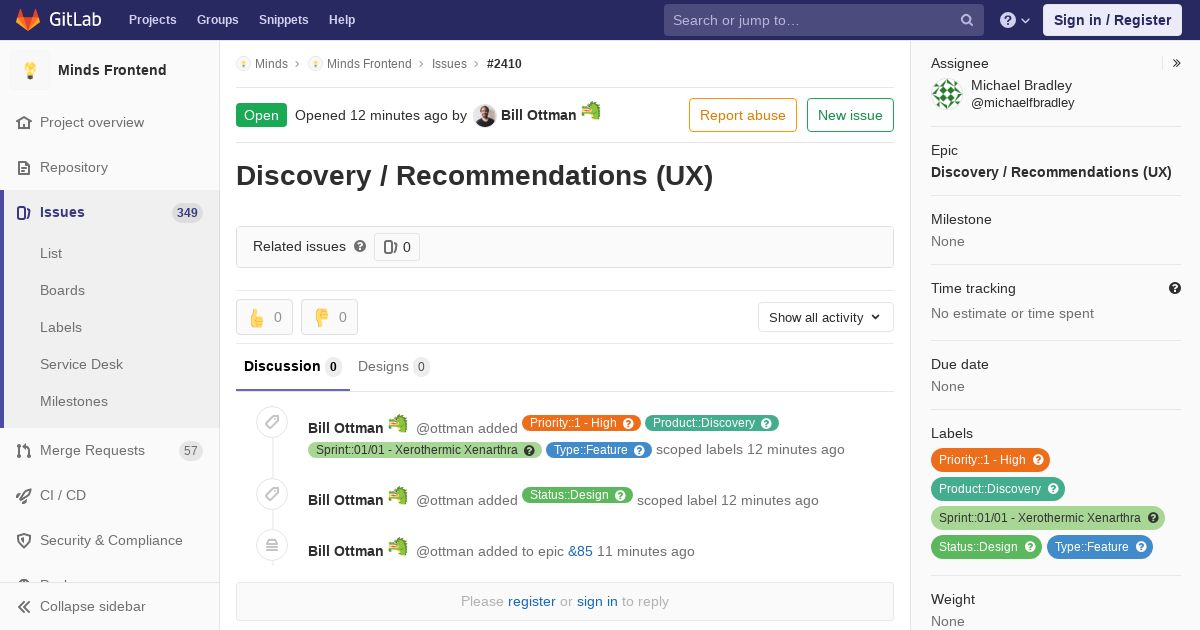Click the Minds Frontend breadcrumb link
The width and height of the screenshot is (1200, 630).
pyautogui.click(x=369, y=64)
